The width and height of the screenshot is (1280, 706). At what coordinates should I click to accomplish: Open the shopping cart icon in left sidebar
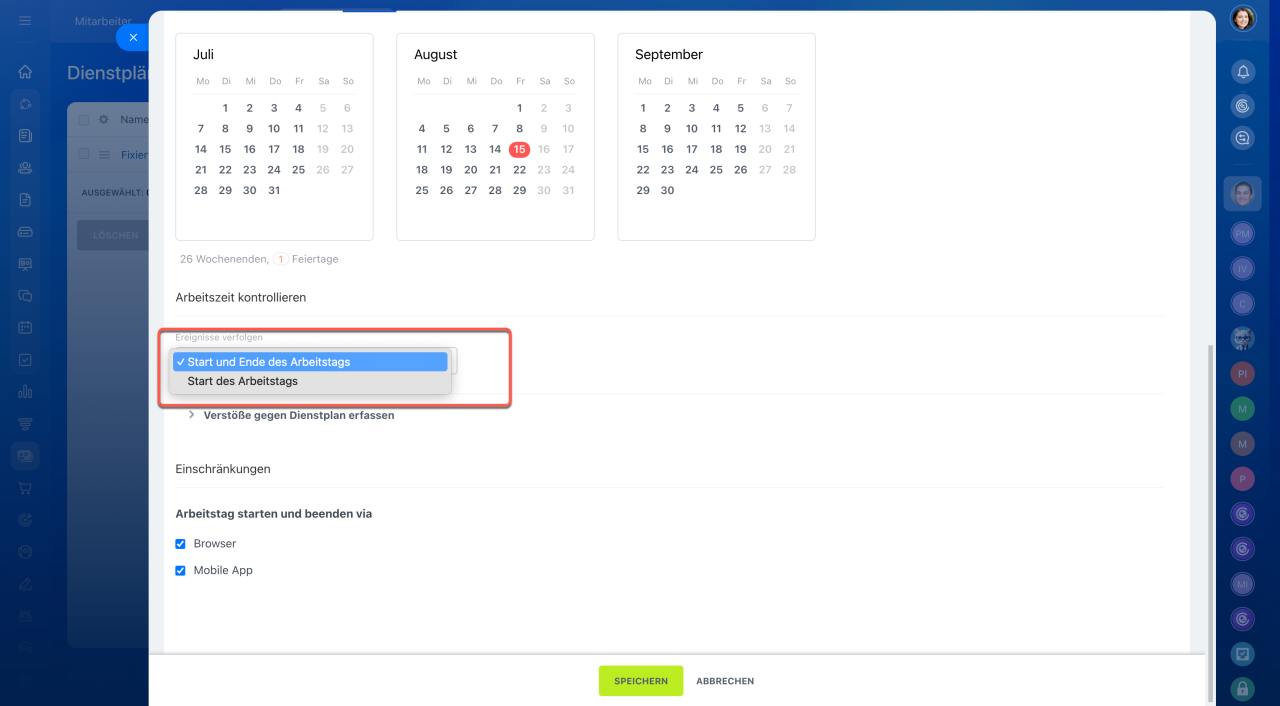coord(25,488)
